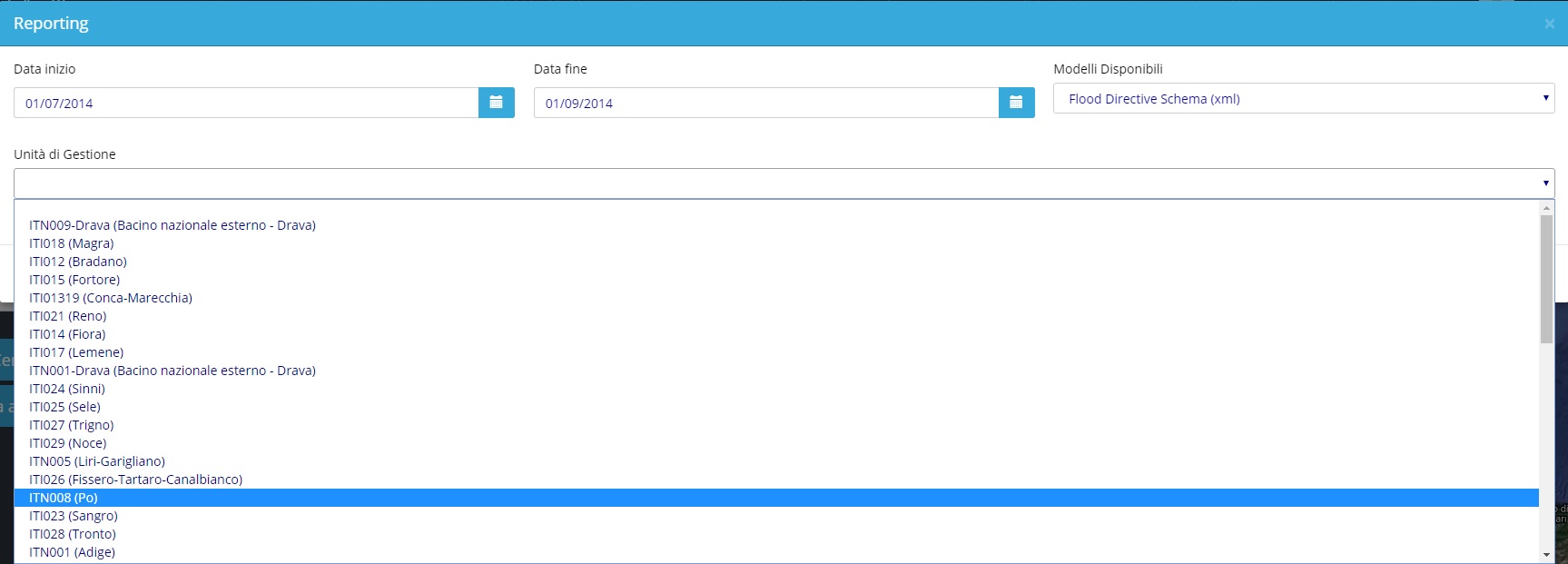Select ITI024 (Sinni) option
Image resolution: width=1568 pixels, height=564 pixels.
[776, 389]
